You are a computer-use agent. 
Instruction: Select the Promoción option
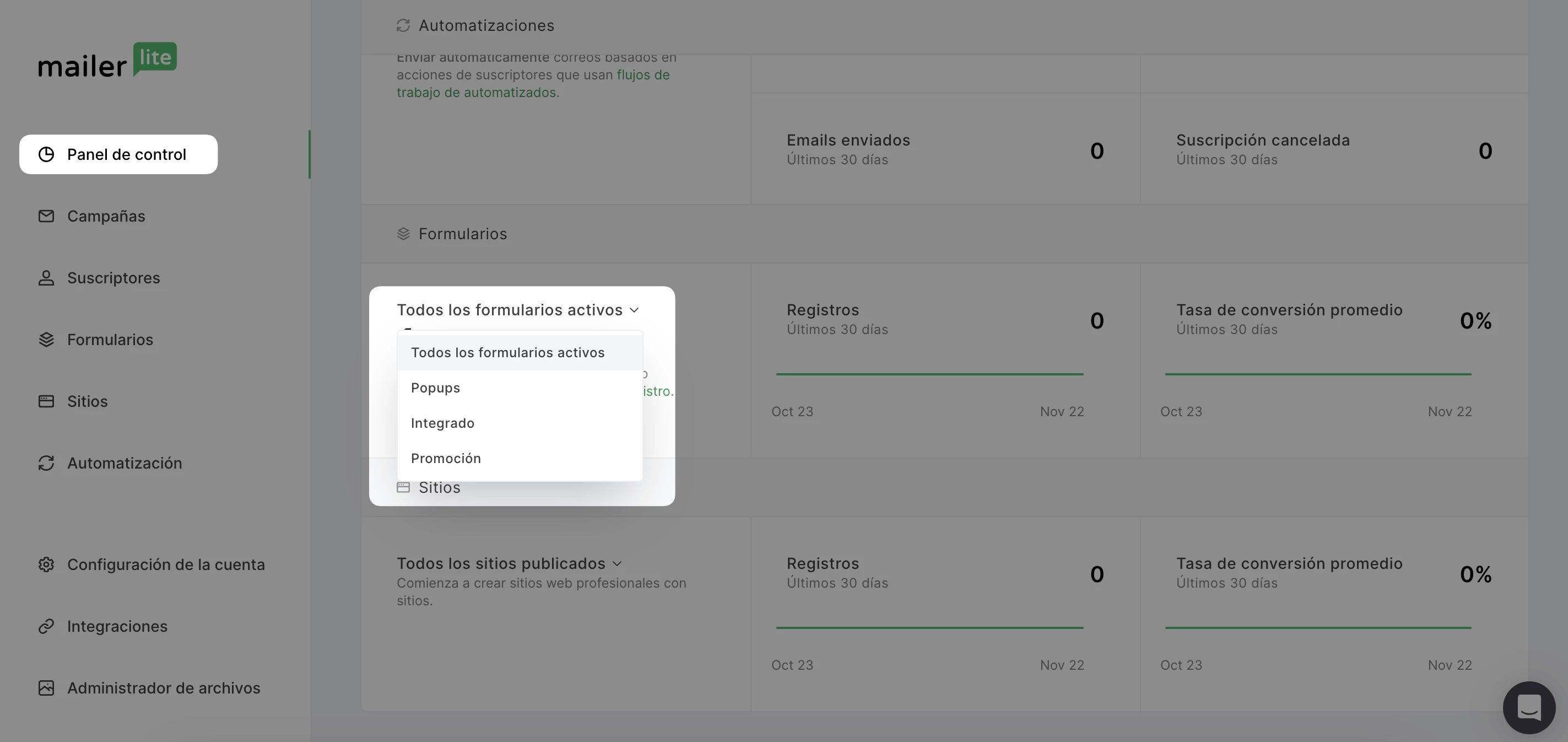point(520,458)
